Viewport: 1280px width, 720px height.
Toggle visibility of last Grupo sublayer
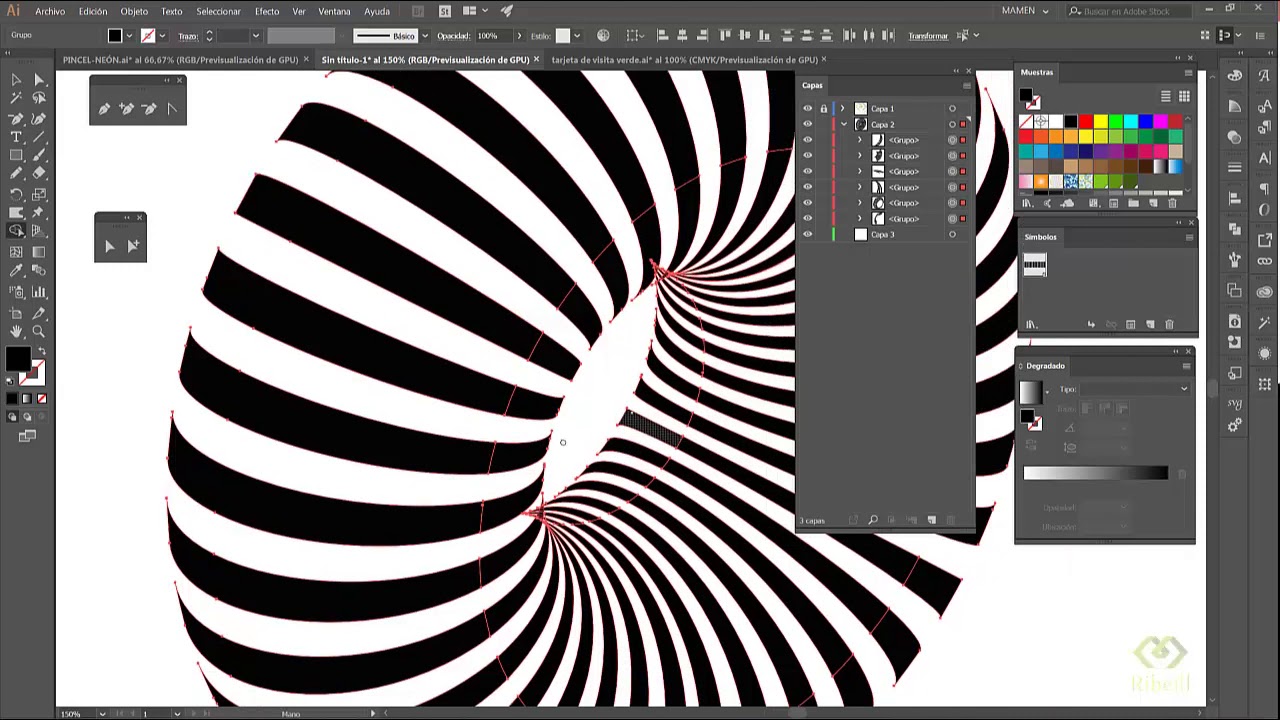[x=807, y=219]
